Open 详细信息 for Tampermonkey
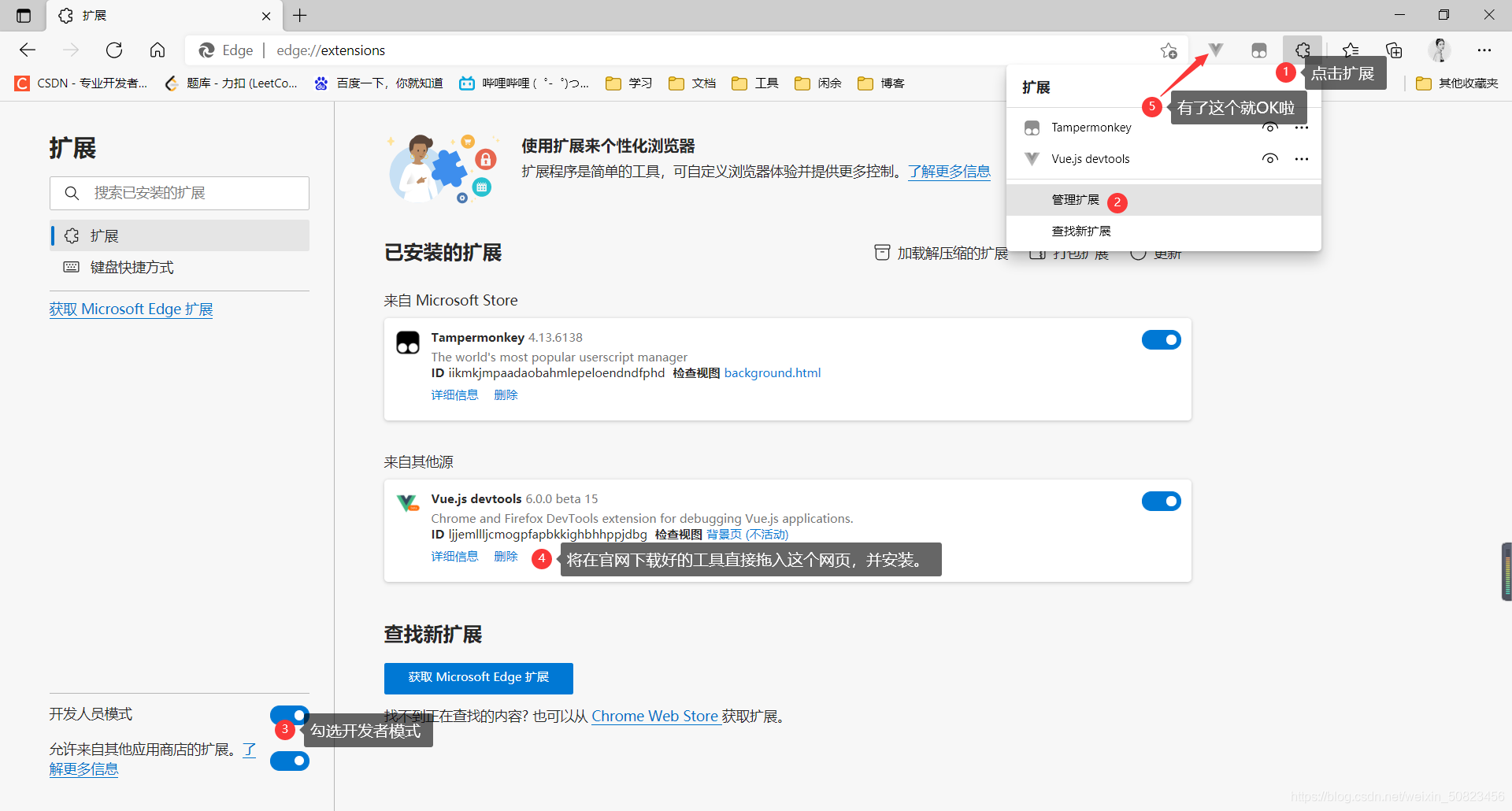 454,395
